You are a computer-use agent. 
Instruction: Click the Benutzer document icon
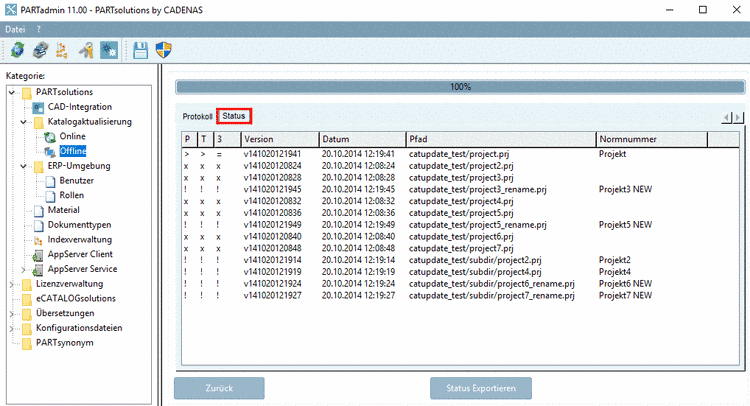50,181
